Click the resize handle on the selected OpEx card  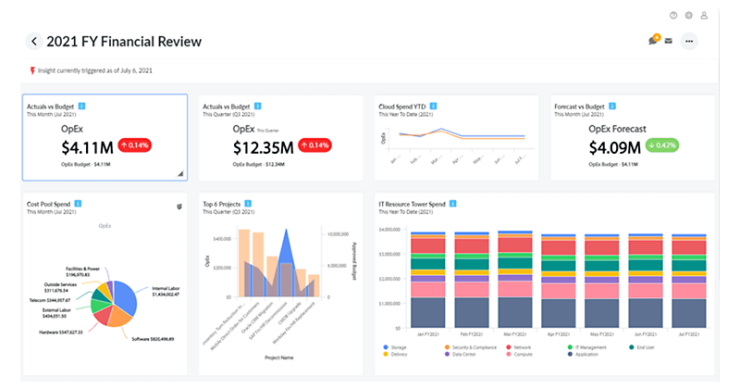coord(180,174)
